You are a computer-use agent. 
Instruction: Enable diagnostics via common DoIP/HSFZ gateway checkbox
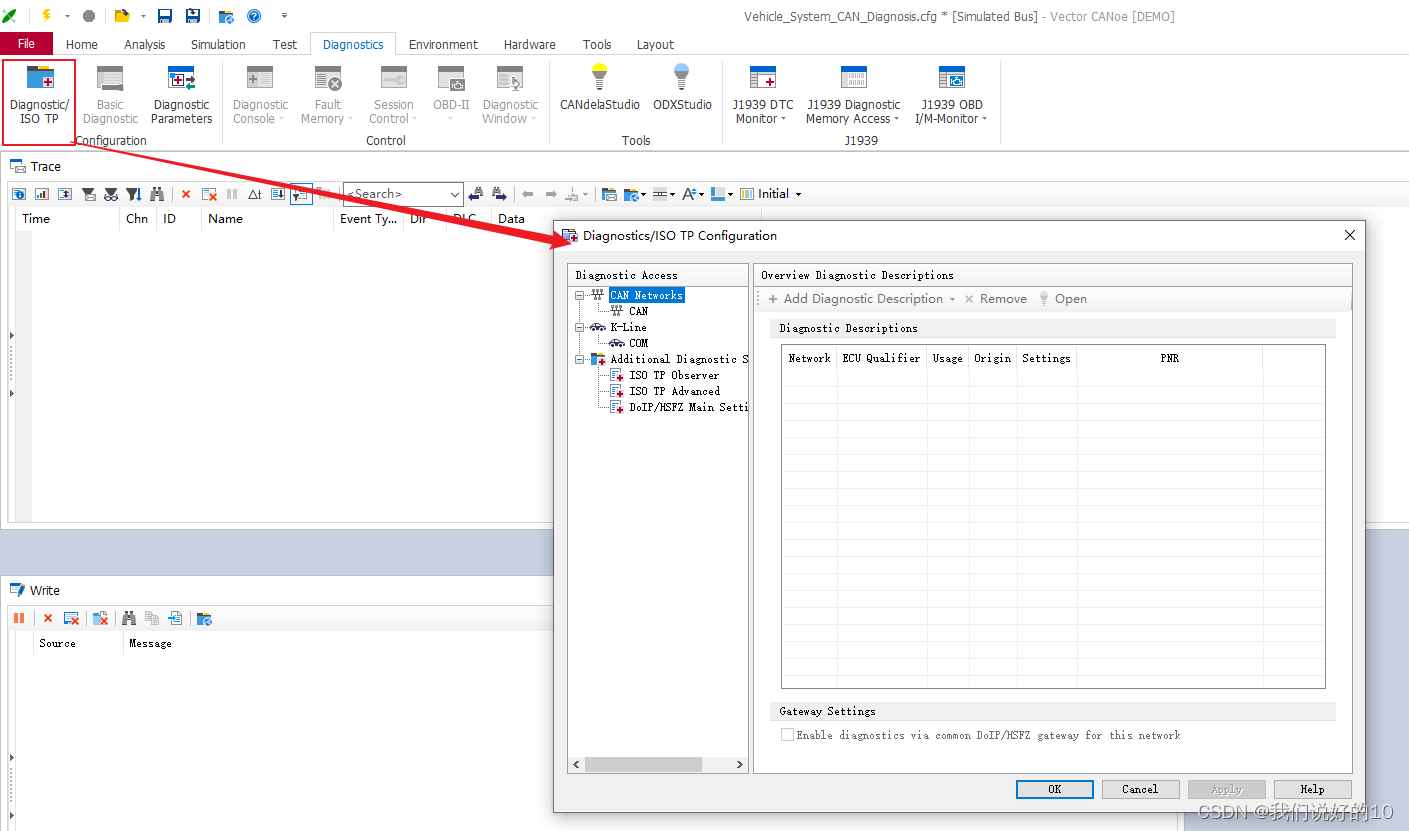pyautogui.click(x=788, y=735)
